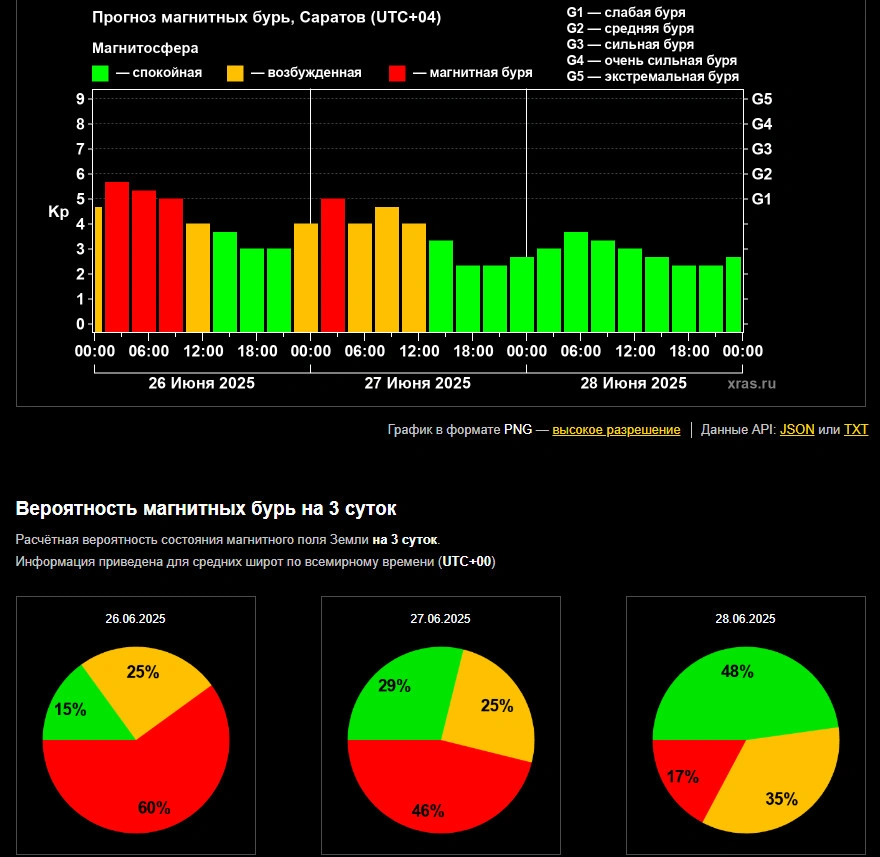Click the G1 storm level axis label

762,199
